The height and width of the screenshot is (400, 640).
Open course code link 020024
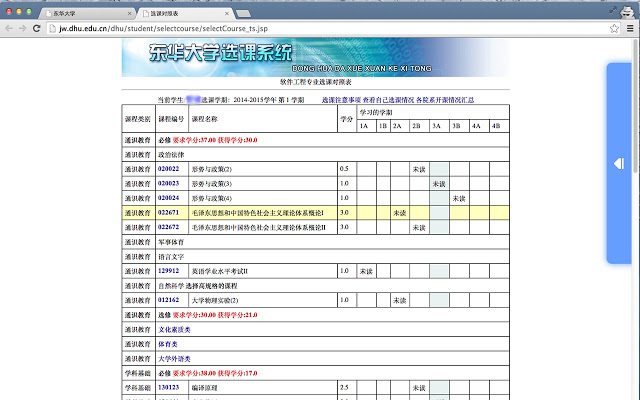tap(169, 198)
